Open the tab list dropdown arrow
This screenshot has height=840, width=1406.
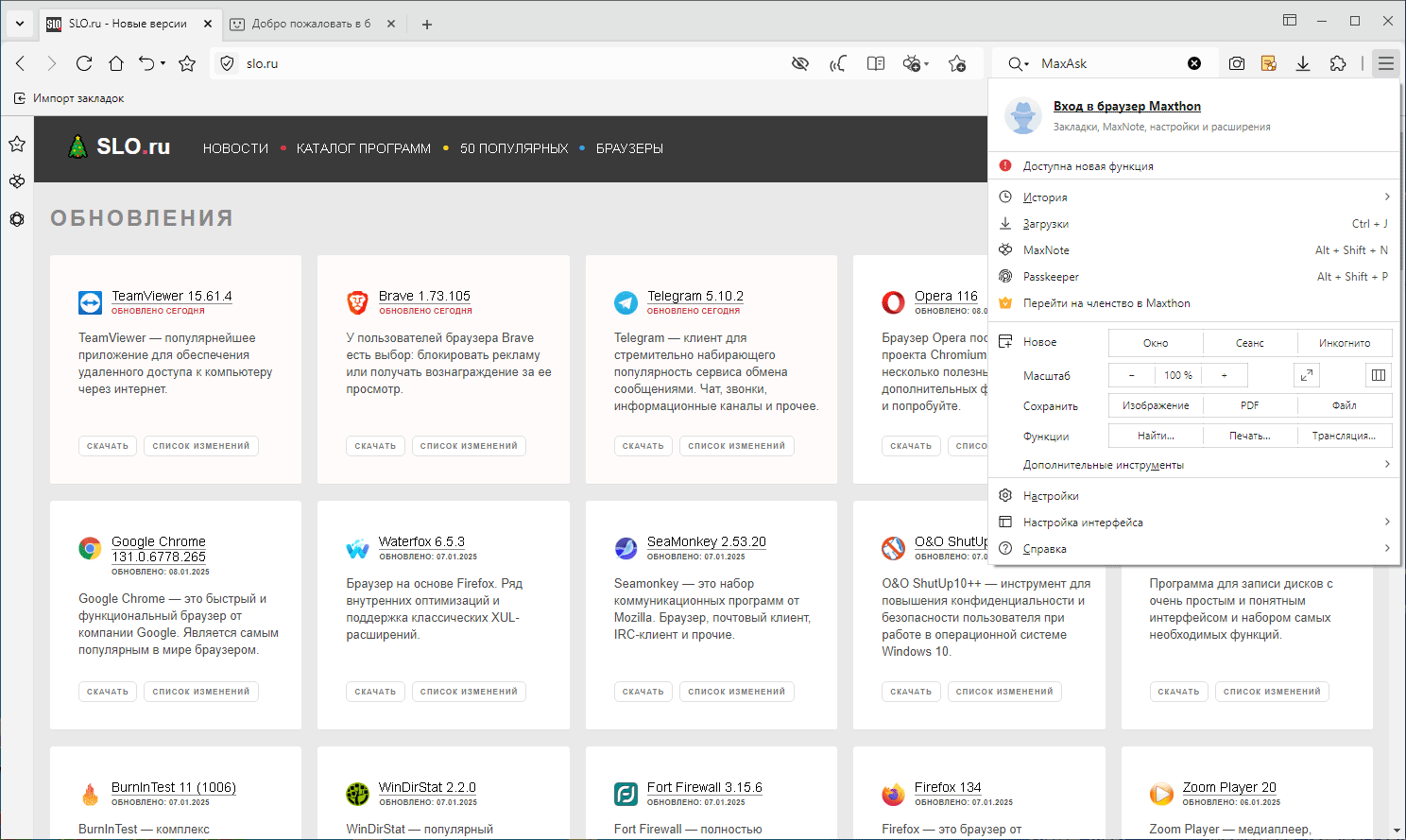(x=20, y=24)
